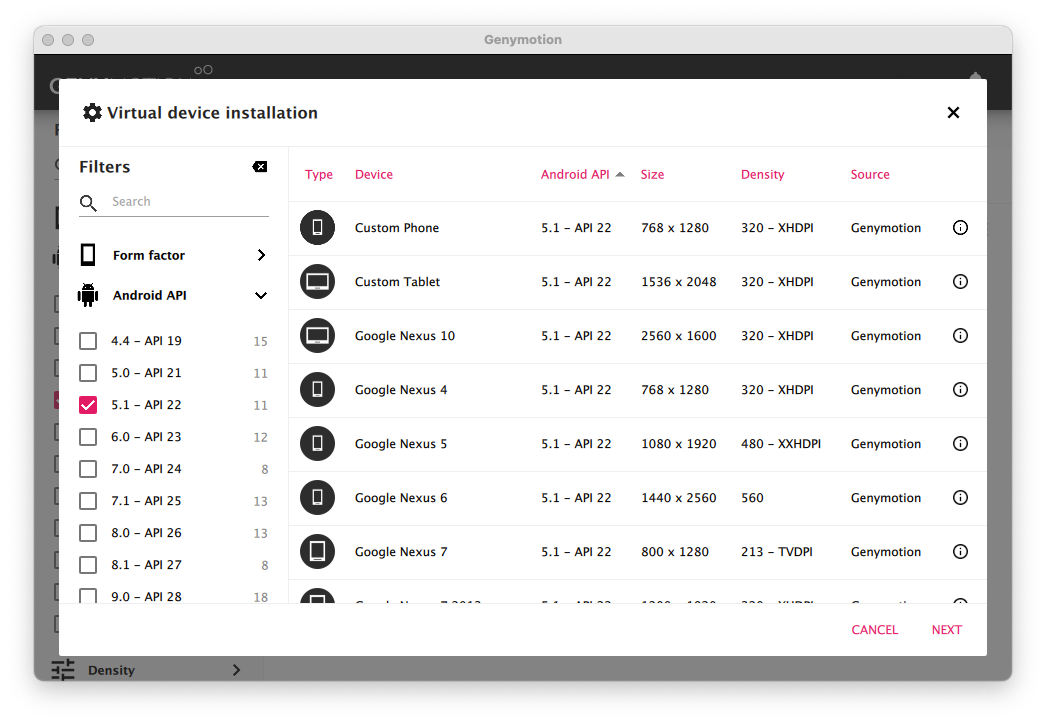Expand the Form factor filter chevron

pyautogui.click(x=262, y=255)
